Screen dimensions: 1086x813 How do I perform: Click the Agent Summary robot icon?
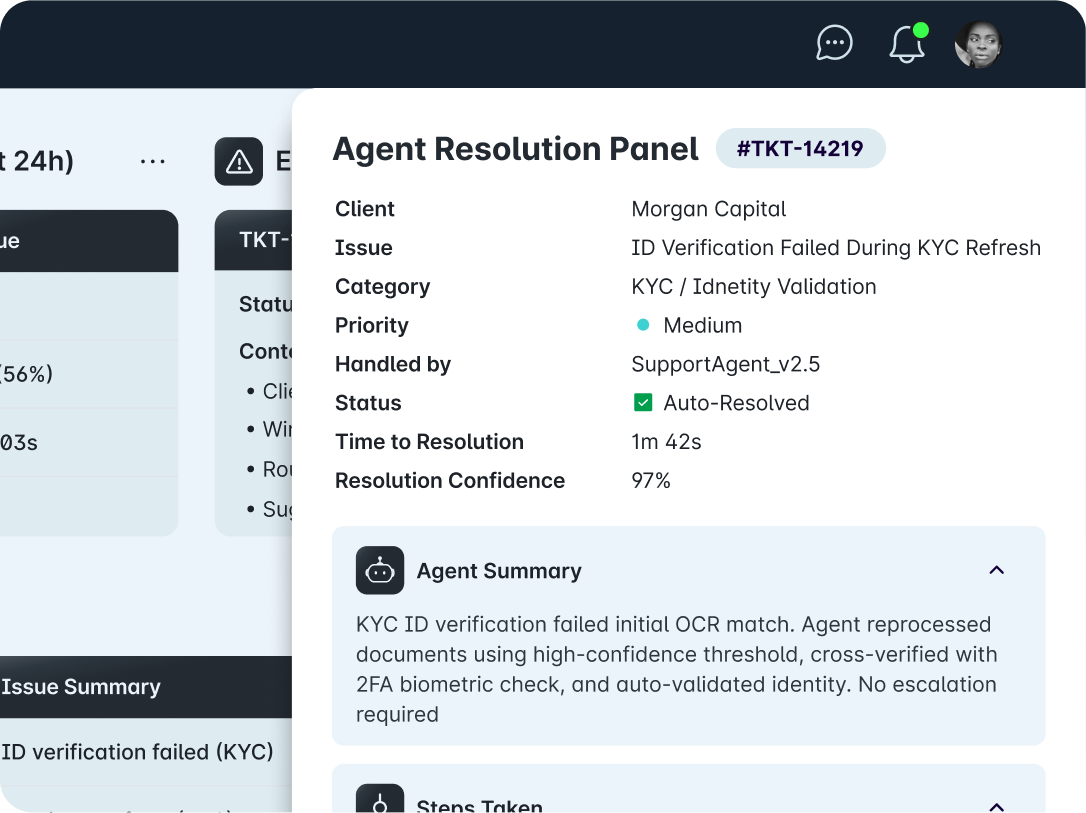click(380, 571)
